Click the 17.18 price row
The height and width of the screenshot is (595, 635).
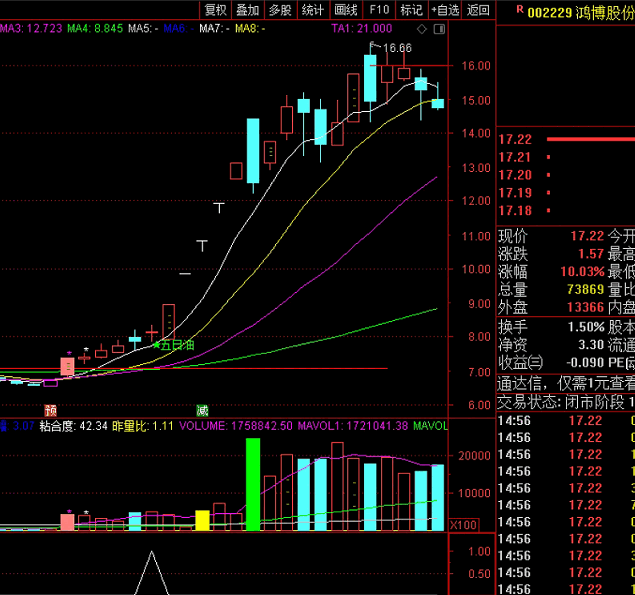tap(566, 211)
